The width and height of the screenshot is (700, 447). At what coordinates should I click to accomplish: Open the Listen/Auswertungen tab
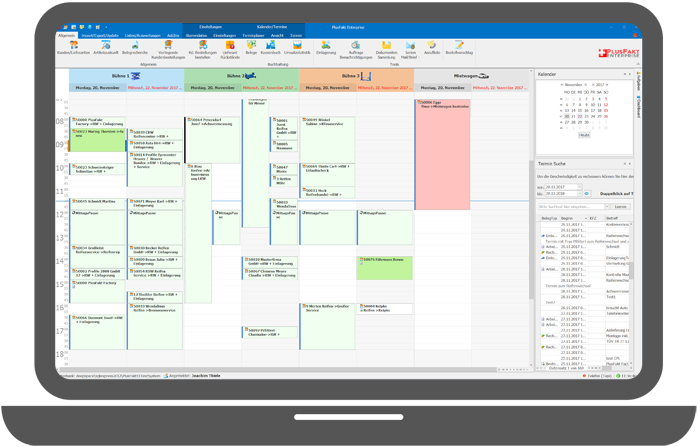tap(142, 35)
